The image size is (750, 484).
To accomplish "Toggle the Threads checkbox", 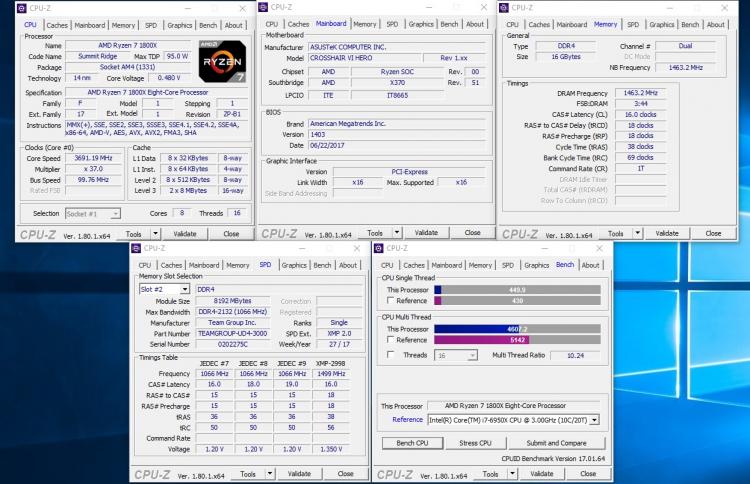I will [390, 355].
